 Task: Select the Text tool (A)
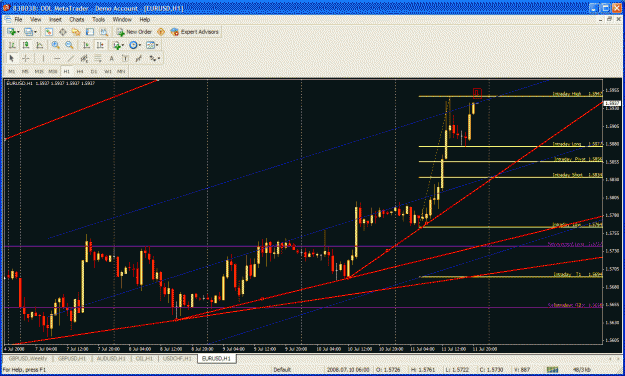(x=112, y=58)
